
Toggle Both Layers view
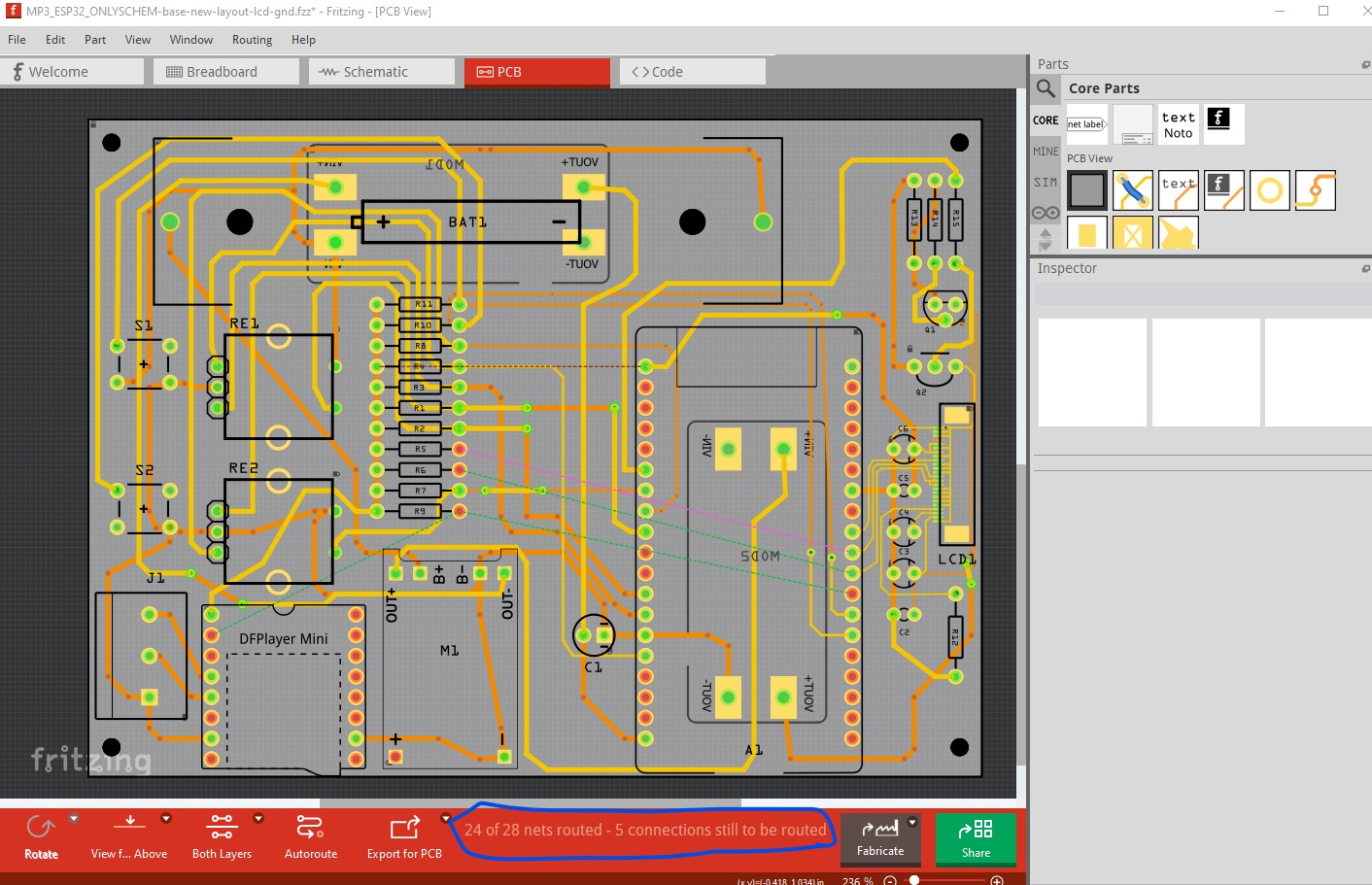(x=222, y=836)
